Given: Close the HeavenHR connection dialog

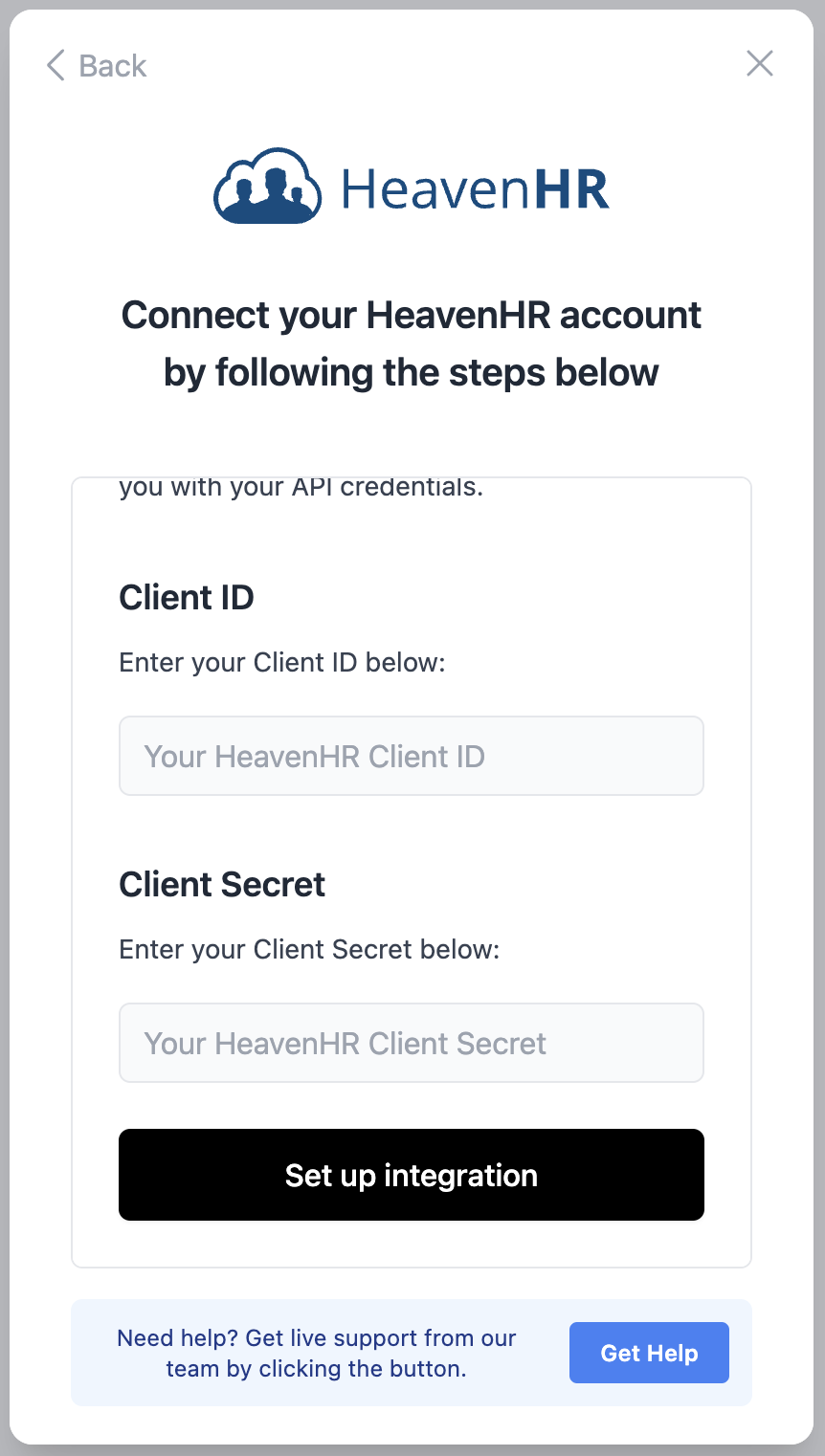Looking at the screenshot, I should pos(760,64).
